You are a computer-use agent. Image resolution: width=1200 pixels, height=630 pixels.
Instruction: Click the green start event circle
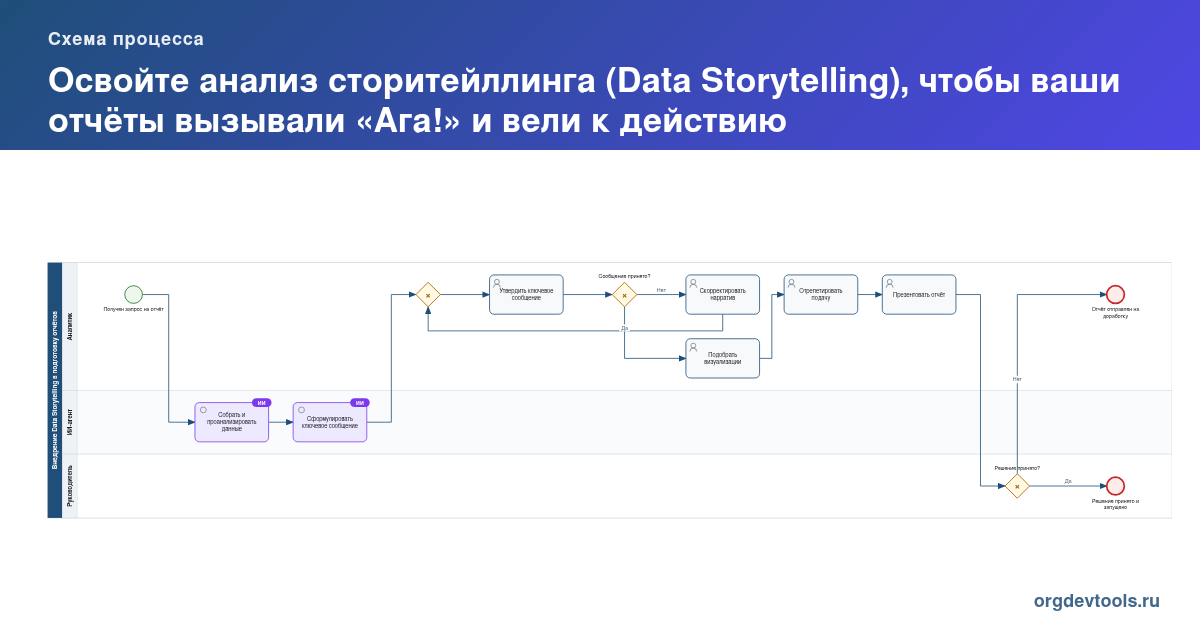(x=133, y=294)
